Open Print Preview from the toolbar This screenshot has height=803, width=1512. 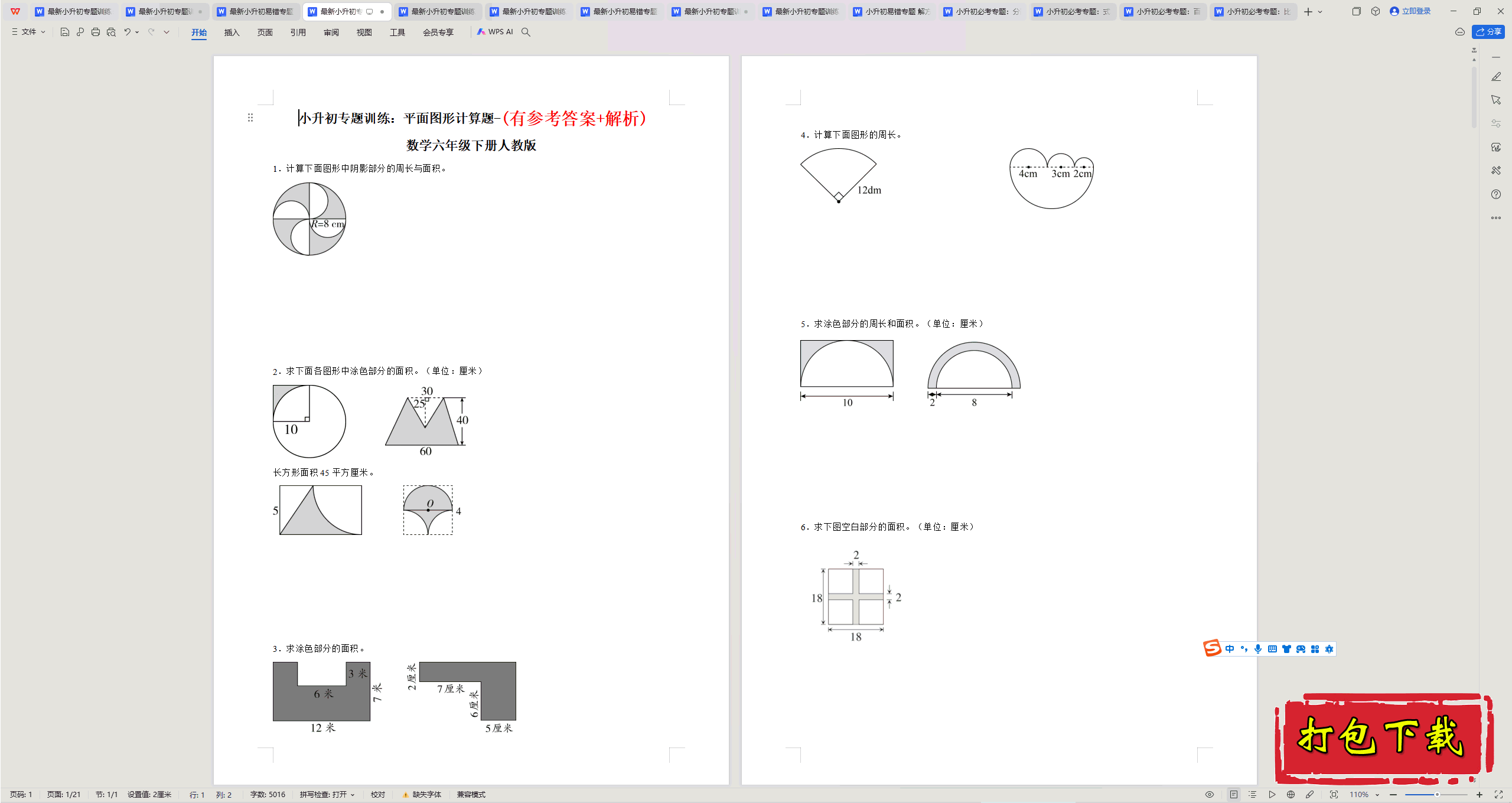[x=111, y=32]
